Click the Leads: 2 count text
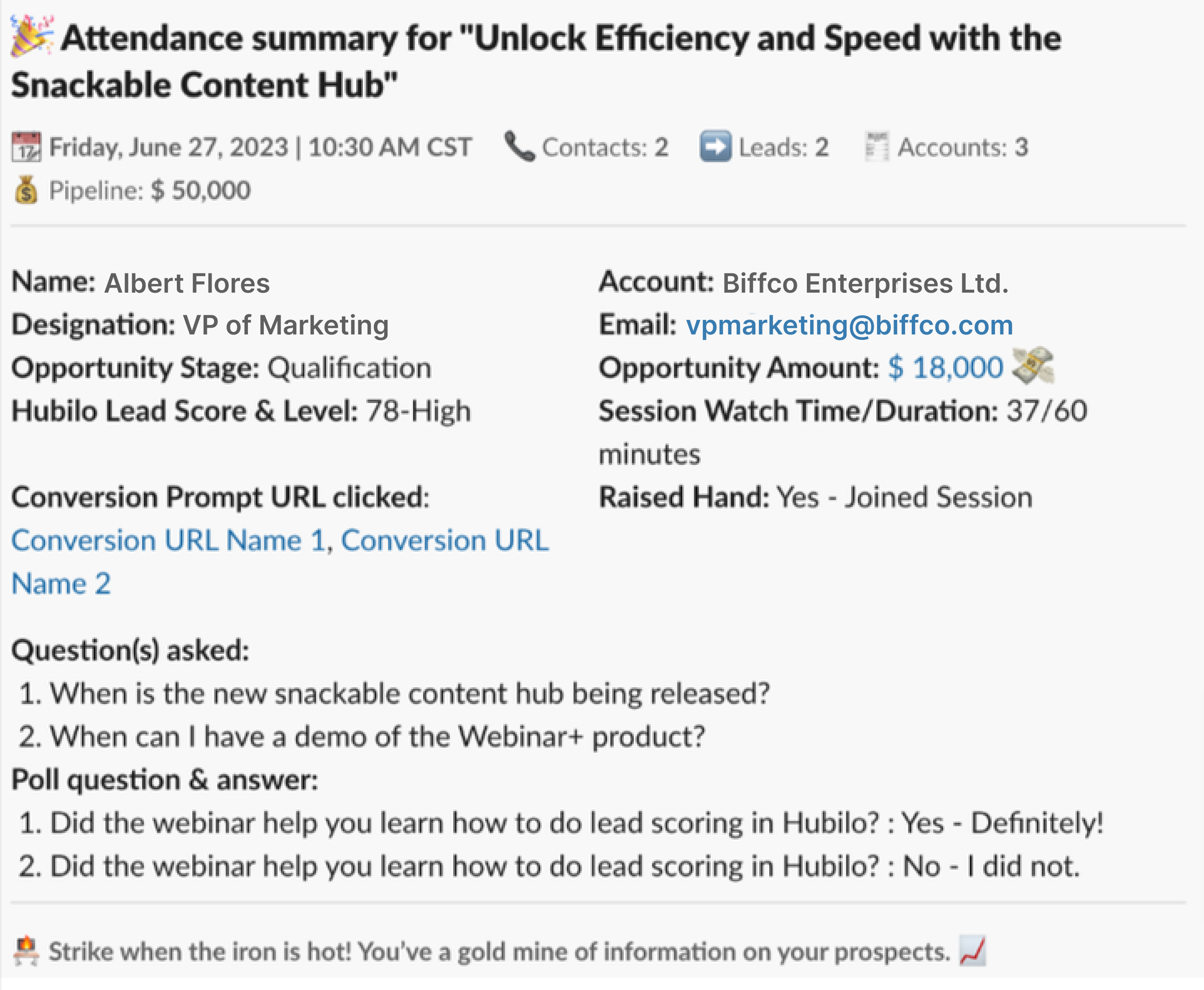Image resolution: width=1204 pixels, height=990 pixels. pyautogui.click(x=784, y=147)
